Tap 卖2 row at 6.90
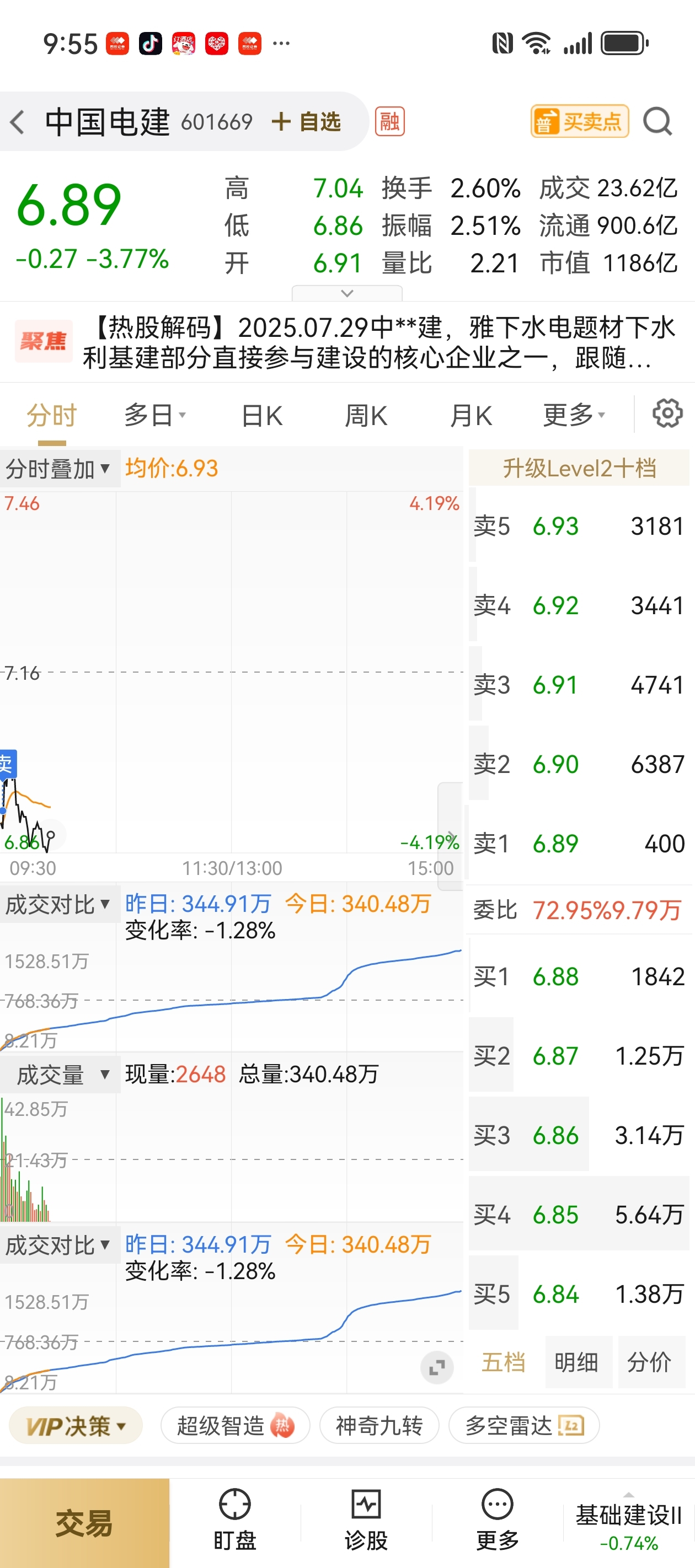The height and width of the screenshot is (1568, 695). [579, 764]
